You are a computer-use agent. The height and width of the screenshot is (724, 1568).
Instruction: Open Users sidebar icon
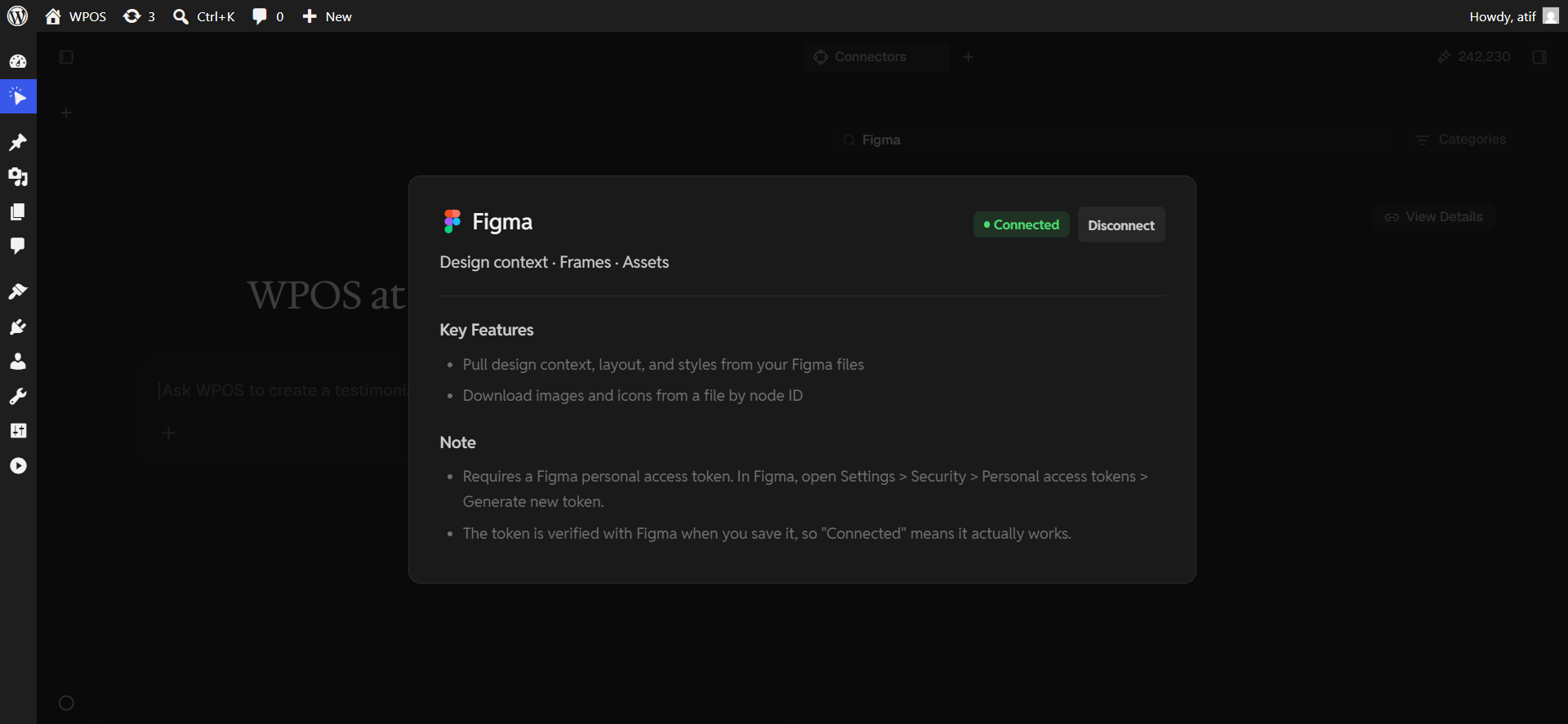pos(18,362)
